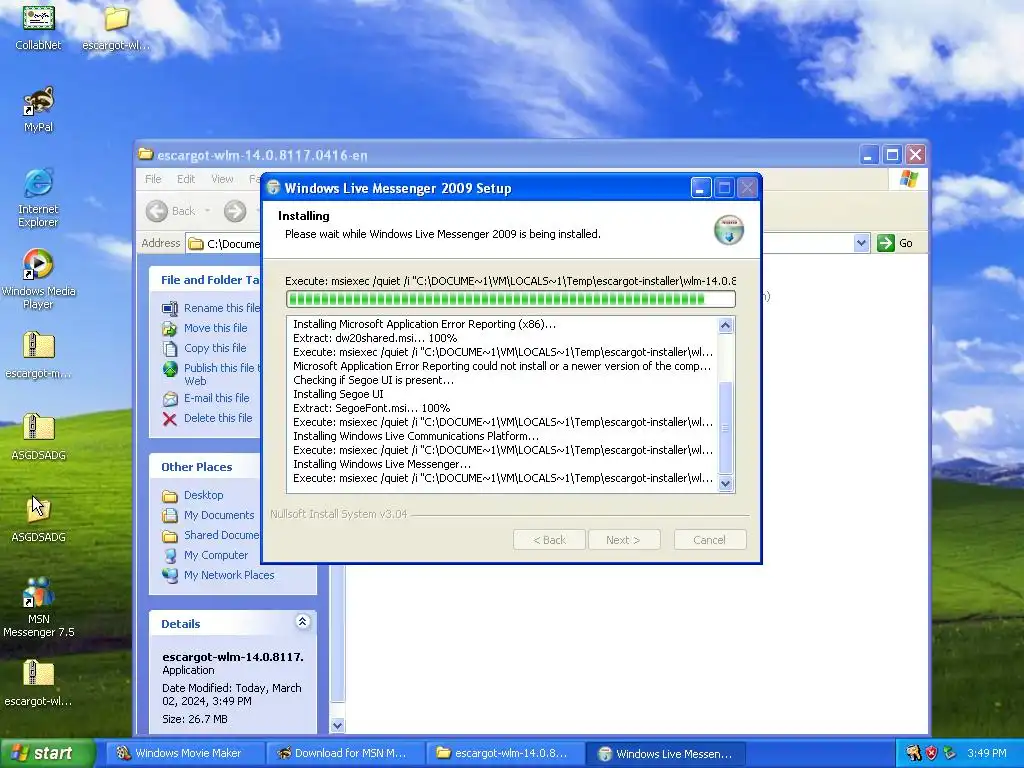Click the Back button in Setup dialog

tap(549, 540)
